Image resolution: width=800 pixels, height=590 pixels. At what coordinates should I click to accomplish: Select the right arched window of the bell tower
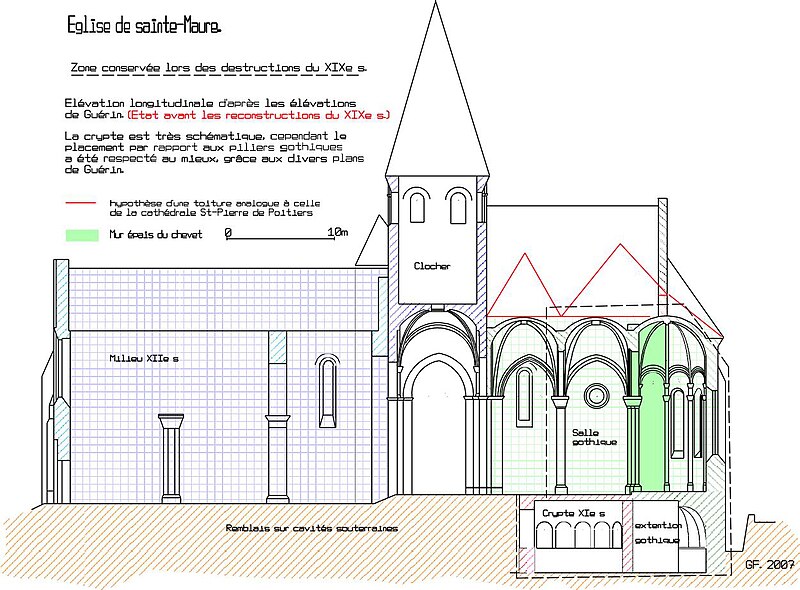click(457, 206)
